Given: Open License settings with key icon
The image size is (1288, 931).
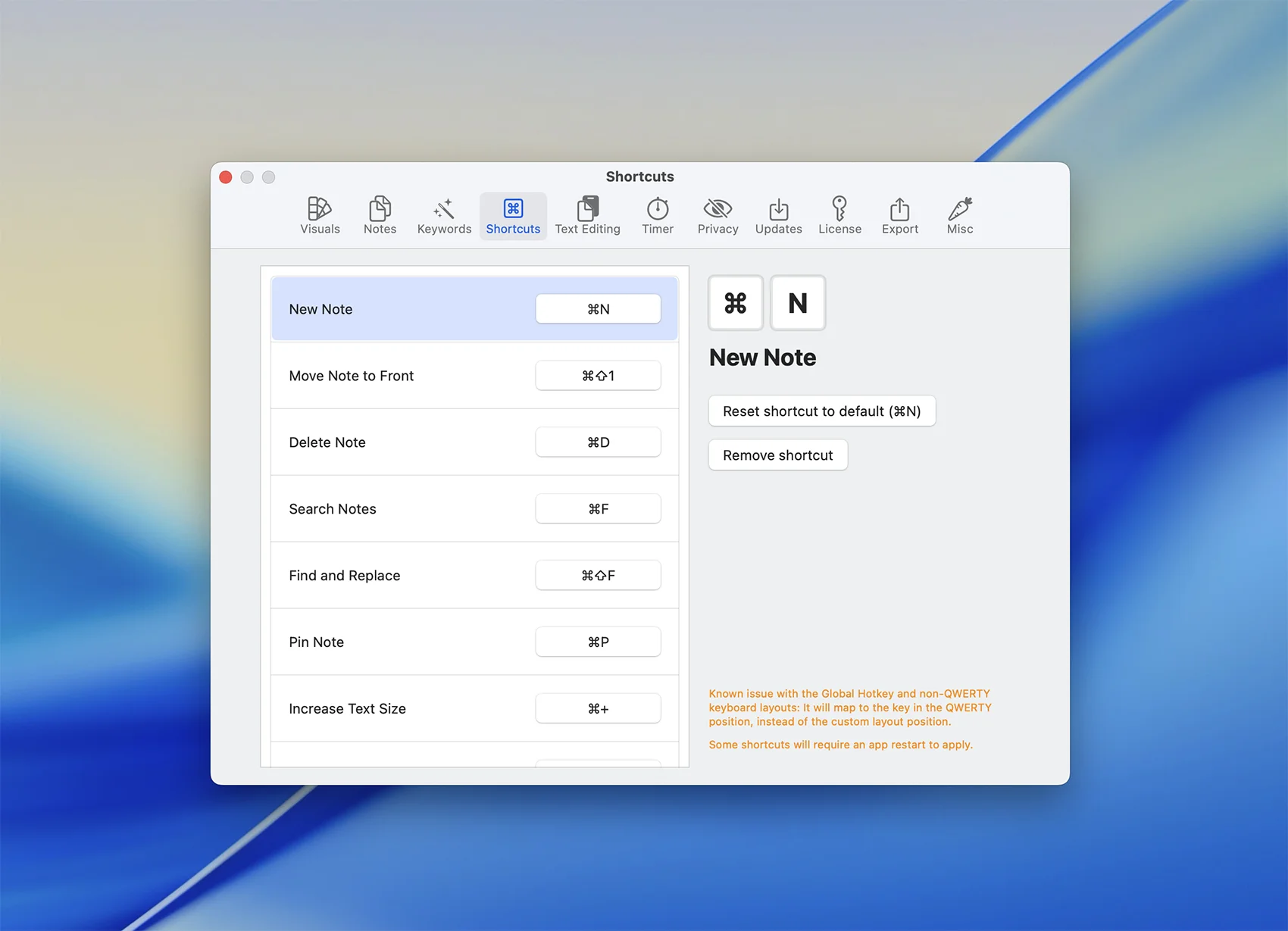Looking at the screenshot, I should pos(839,216).
